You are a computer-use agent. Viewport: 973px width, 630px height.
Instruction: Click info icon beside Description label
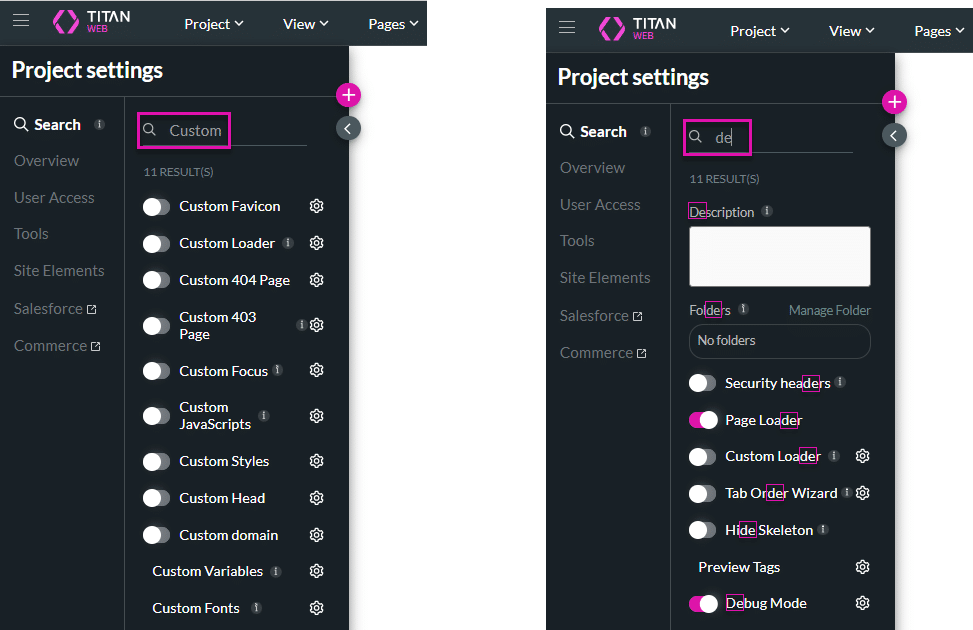(x=767, y=212)
